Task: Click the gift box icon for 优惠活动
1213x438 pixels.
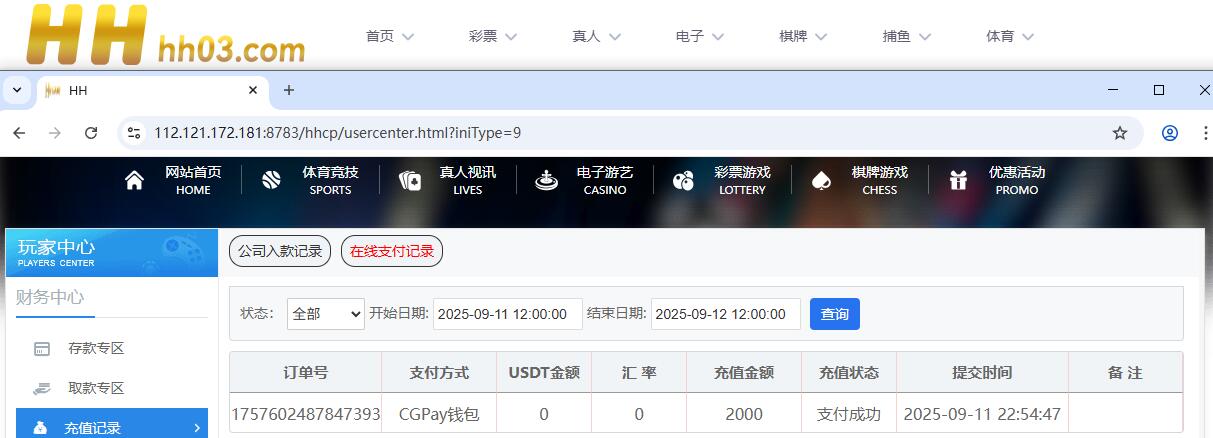Action: point(958,181)
